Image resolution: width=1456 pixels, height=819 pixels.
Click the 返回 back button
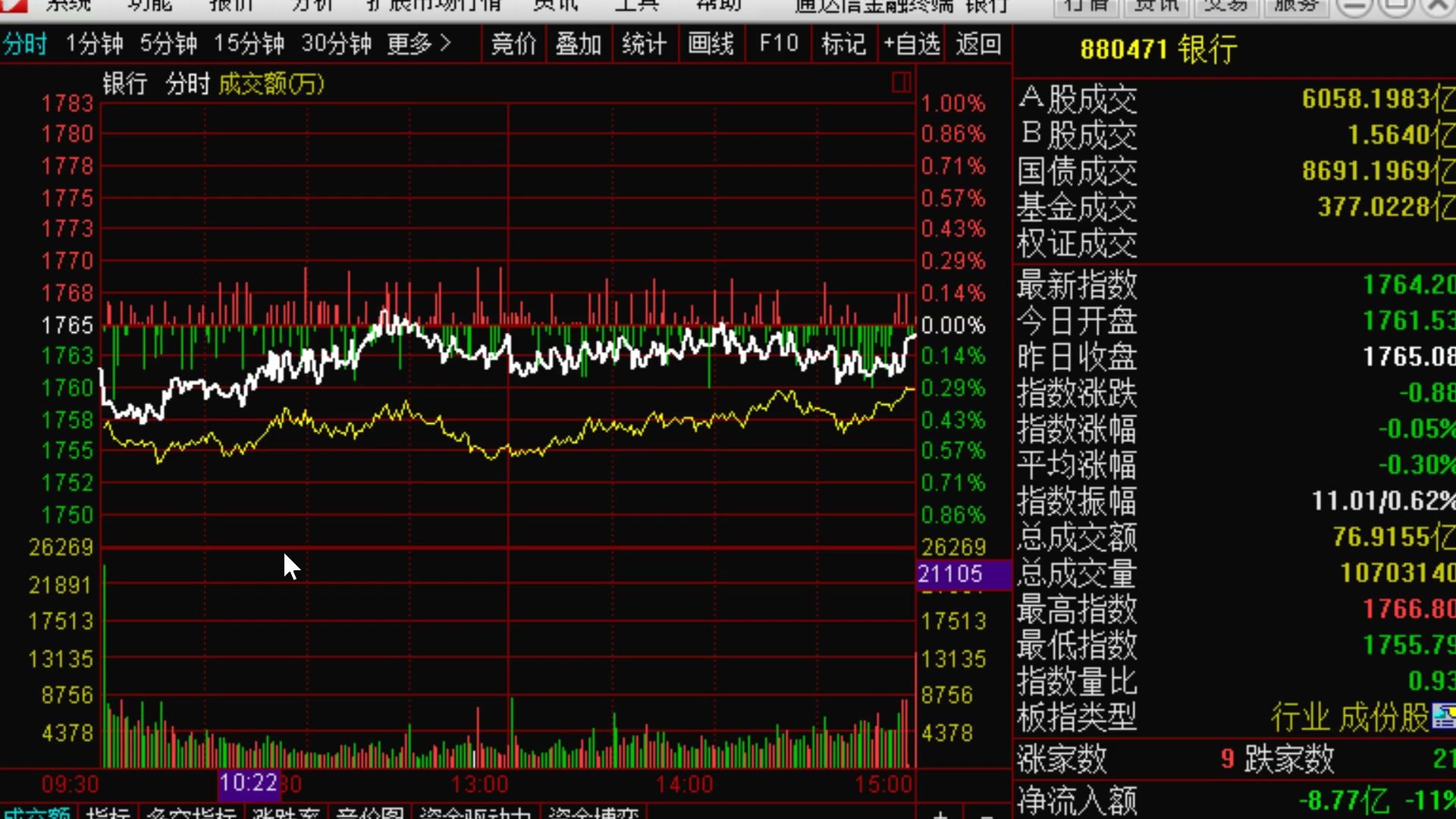coord(978,44)
